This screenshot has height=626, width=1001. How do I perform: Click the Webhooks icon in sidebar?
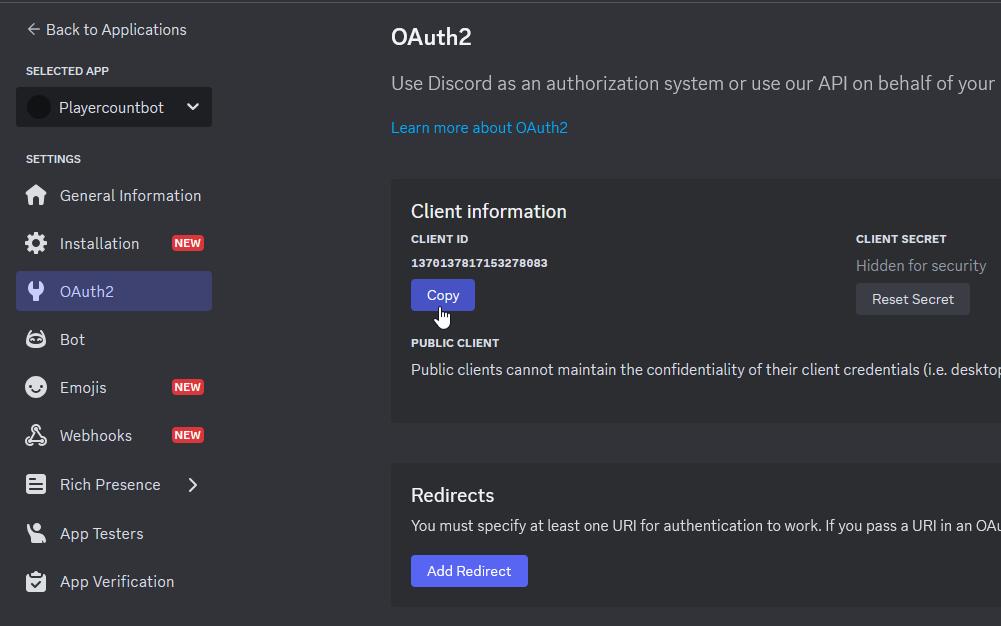[36, 436]
